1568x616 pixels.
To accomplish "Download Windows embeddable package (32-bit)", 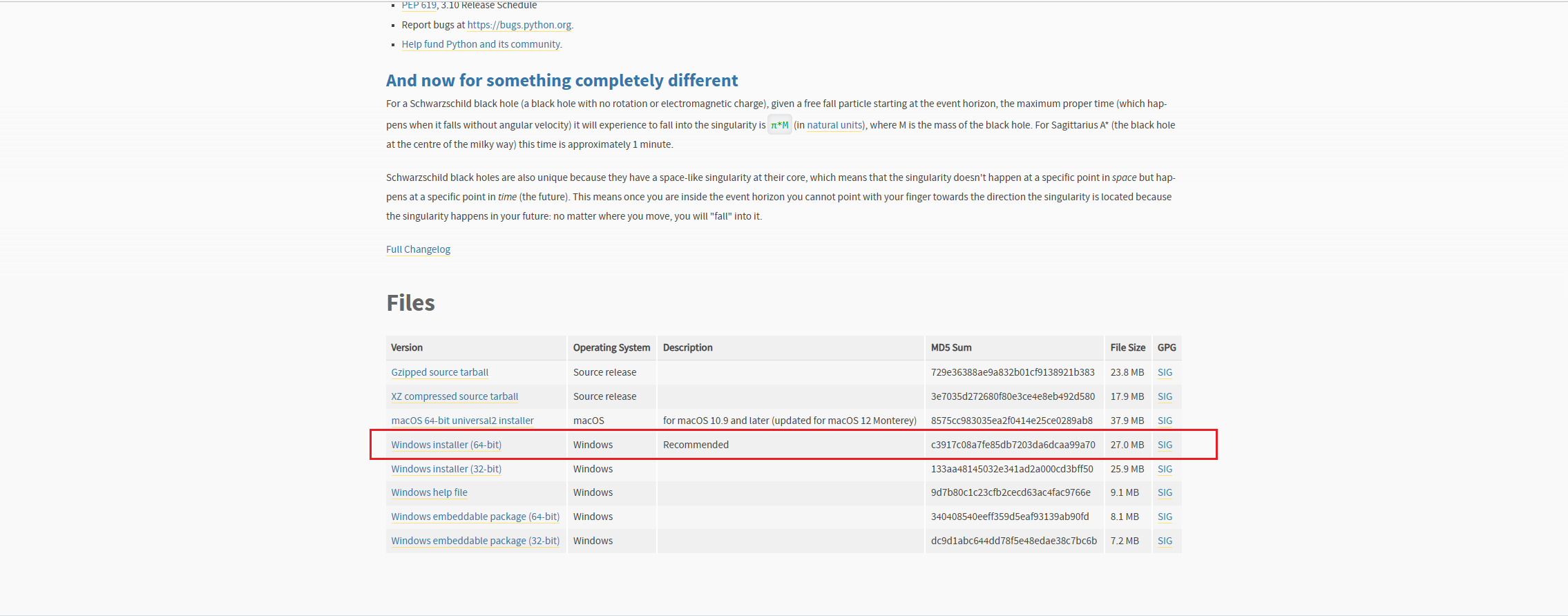I will click(x=475, y=541).
